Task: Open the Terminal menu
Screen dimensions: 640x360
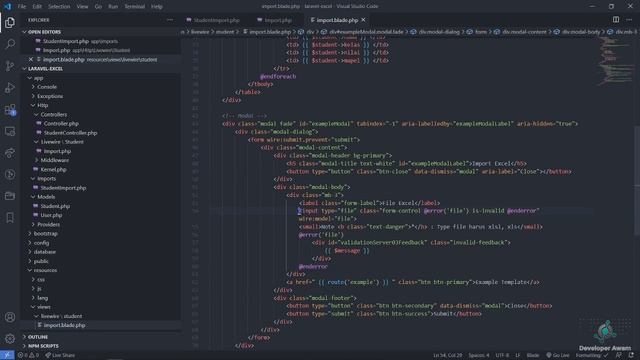Action: 135,7
